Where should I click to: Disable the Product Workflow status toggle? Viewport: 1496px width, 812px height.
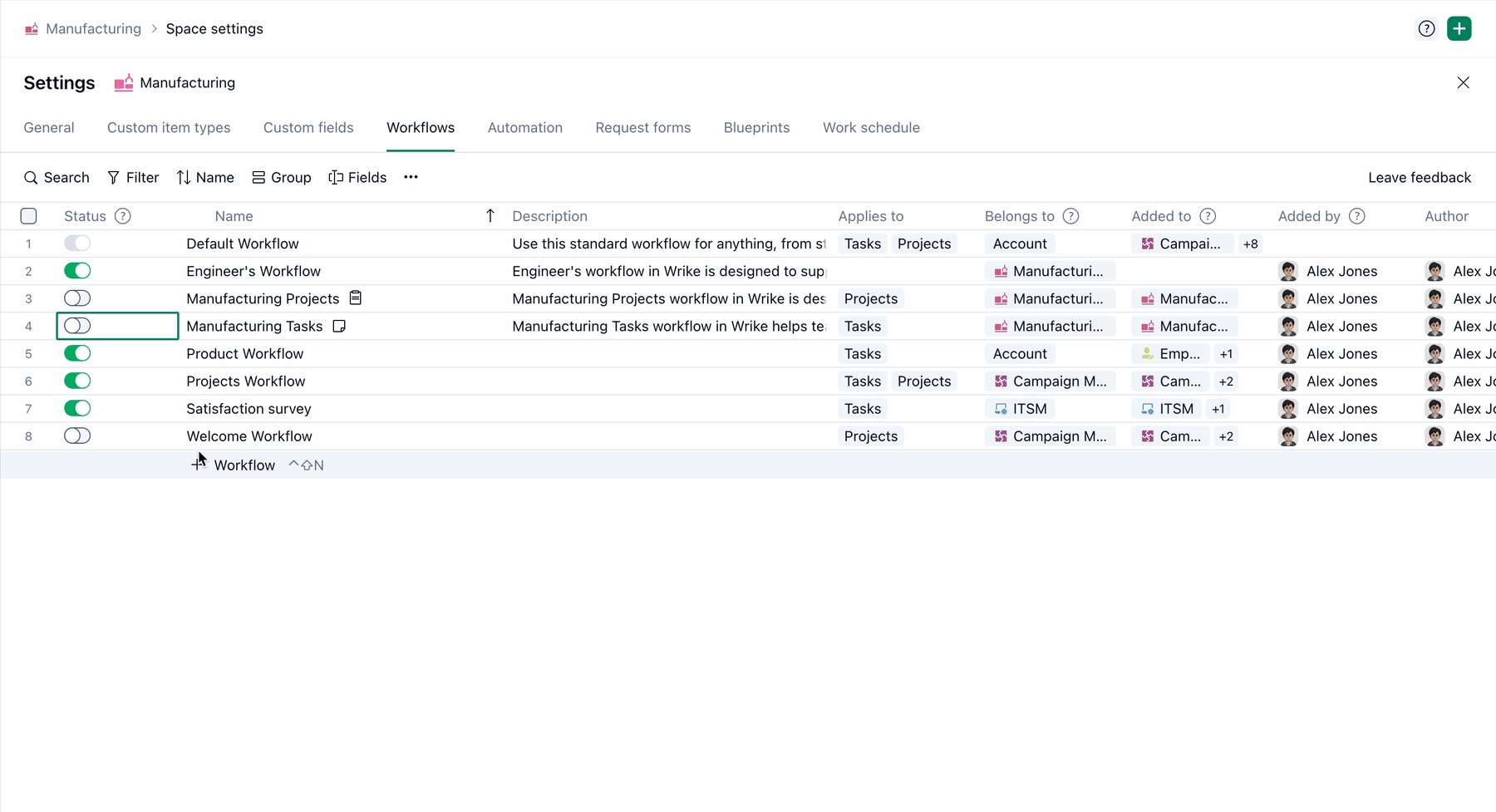(77, 353)
